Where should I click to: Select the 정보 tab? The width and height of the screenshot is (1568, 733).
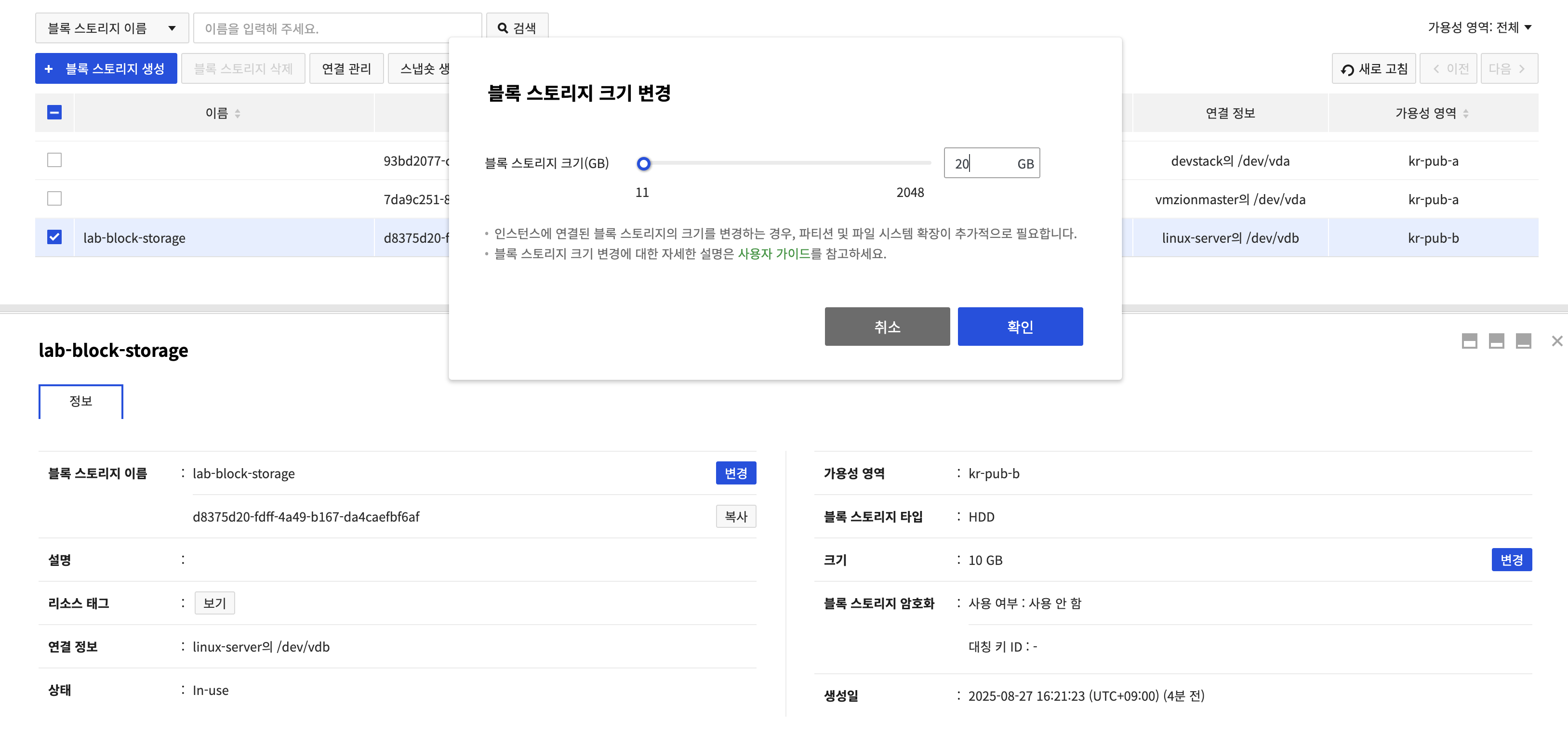(81, 402)
